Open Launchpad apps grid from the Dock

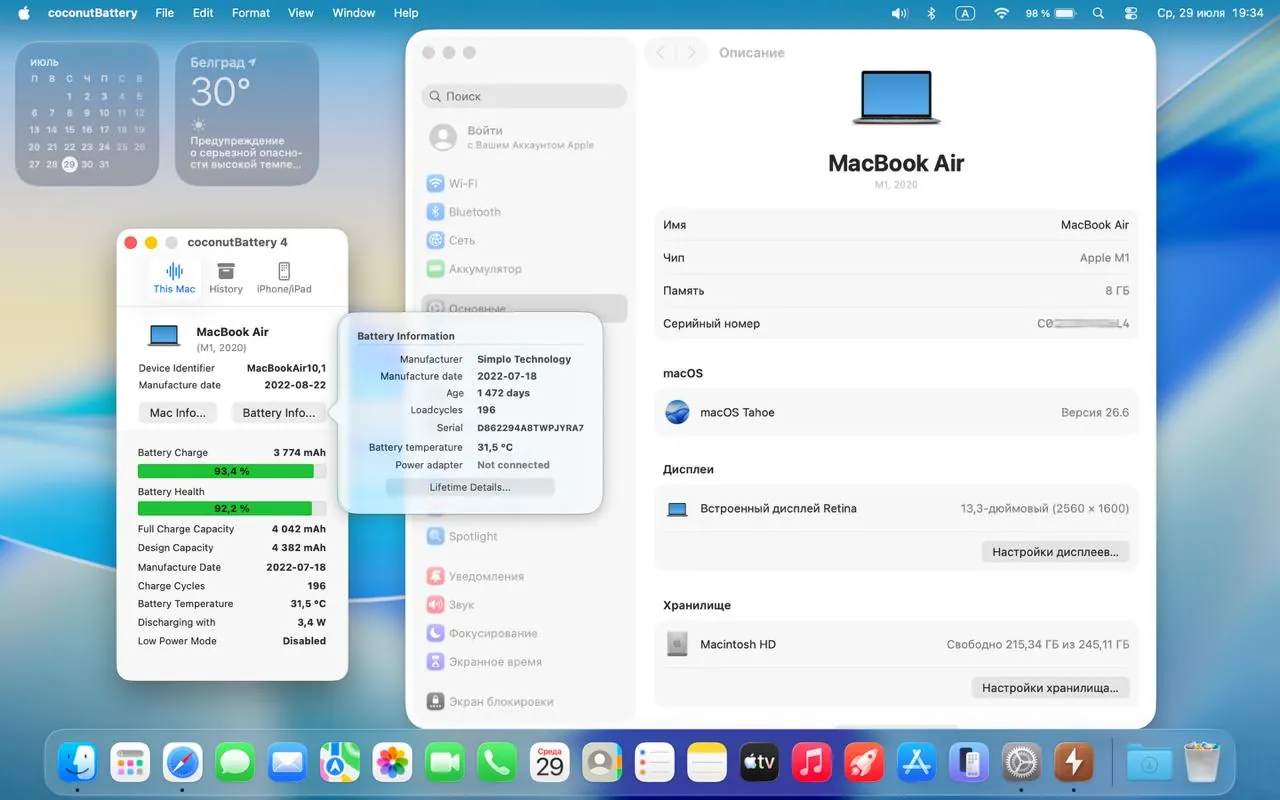(130, 763)
